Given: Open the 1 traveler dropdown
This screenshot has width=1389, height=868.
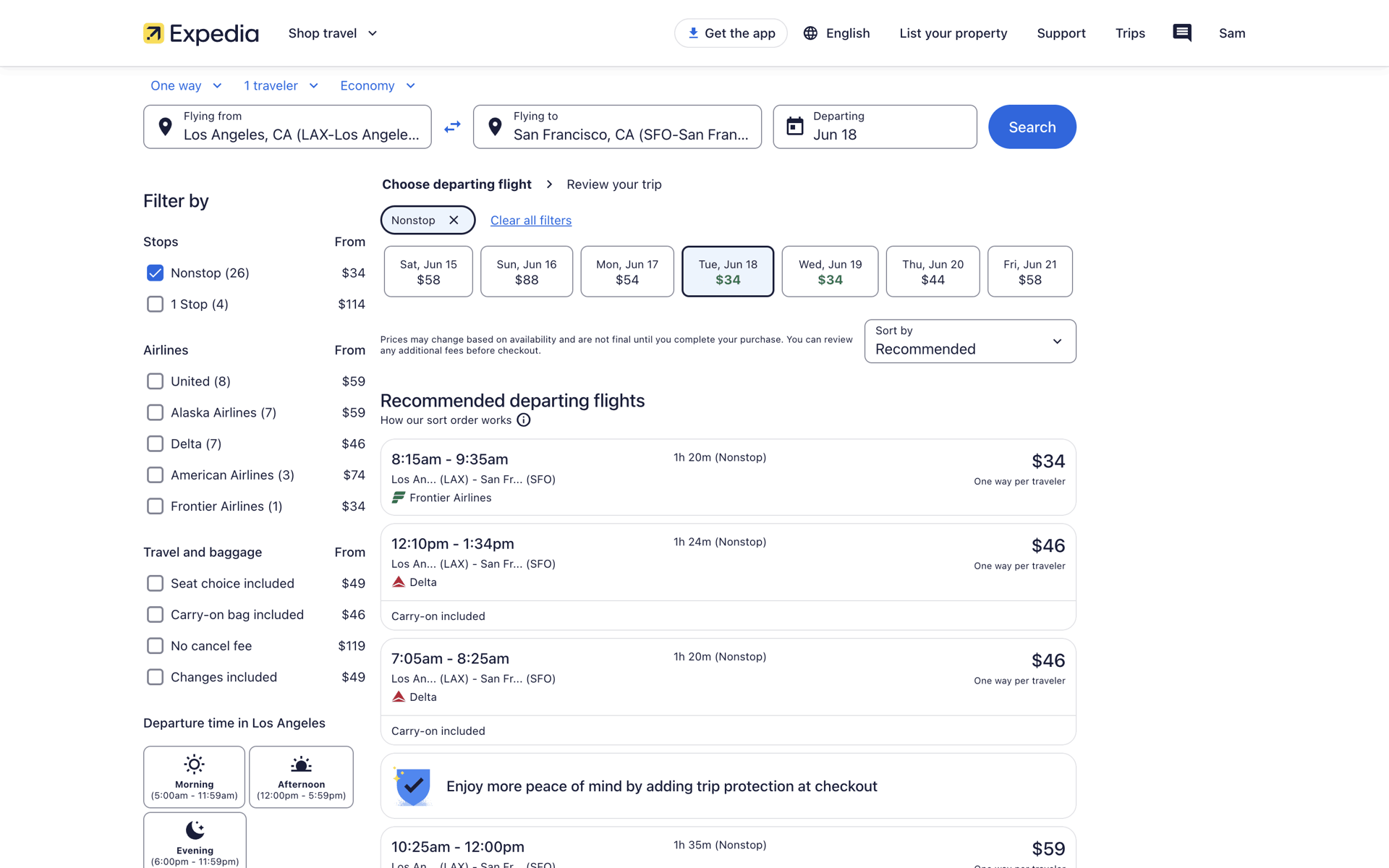Looking at the screenshot, I should click(281, 85).
